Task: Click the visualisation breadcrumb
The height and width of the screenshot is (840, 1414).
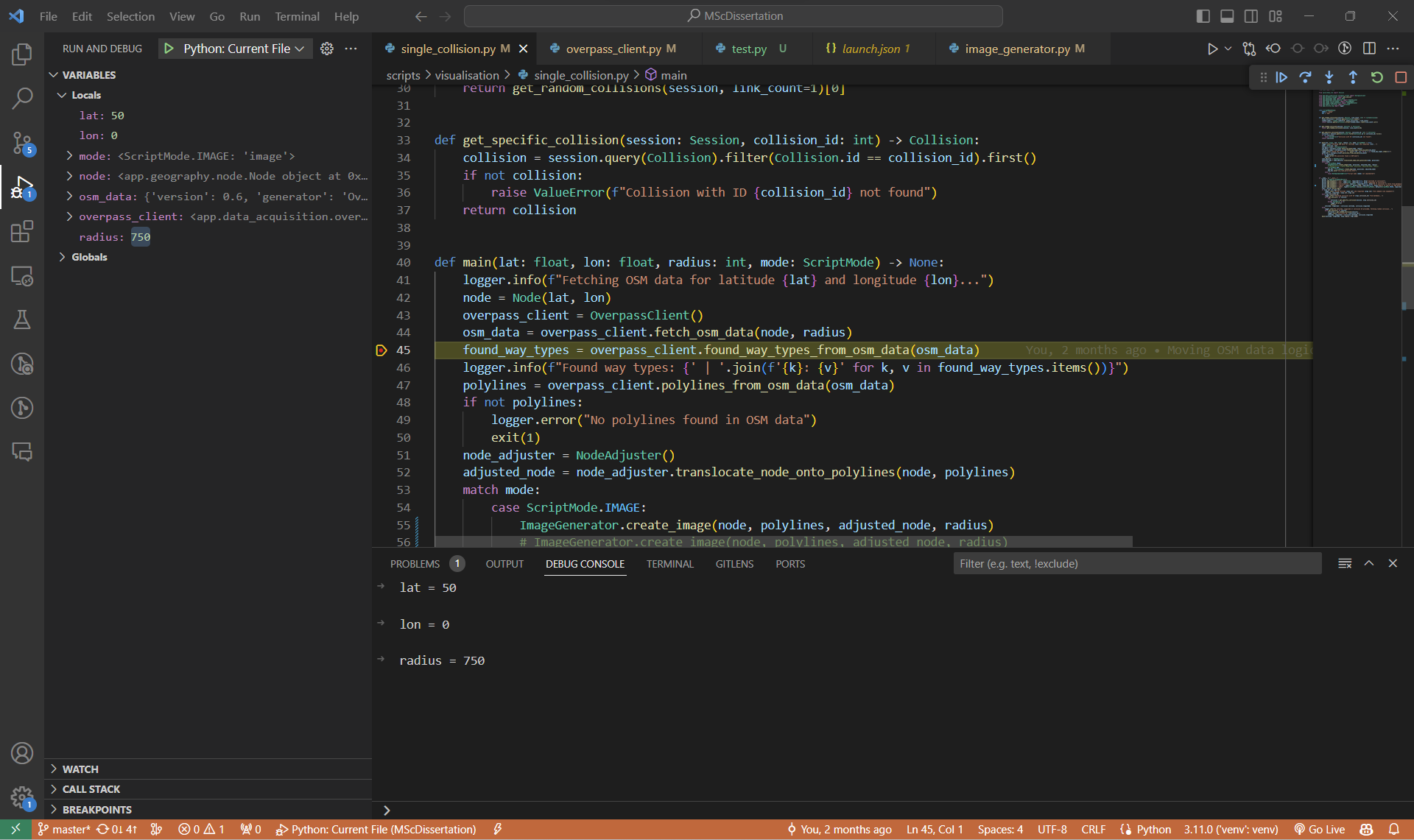Action: (467, 75)
